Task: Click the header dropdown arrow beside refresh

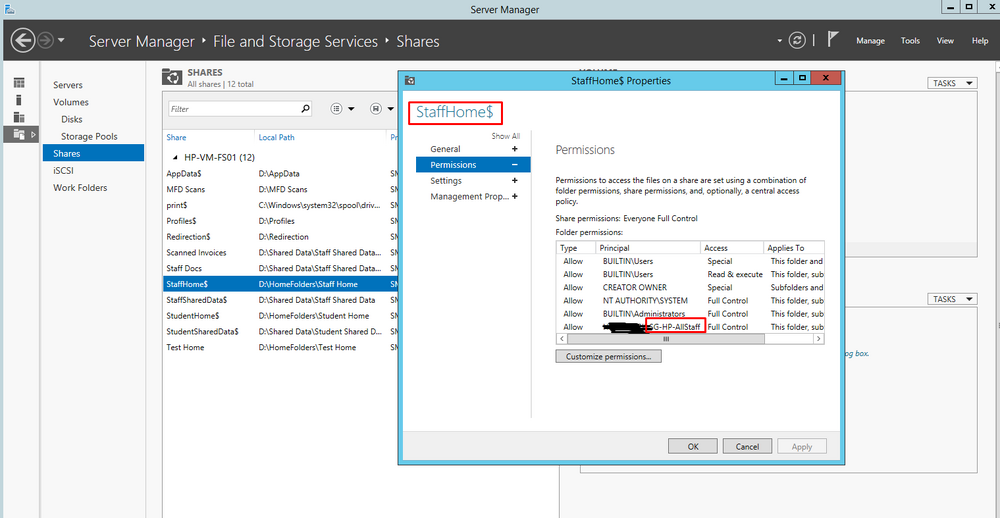Action: pyautogui.click(x=779, y=41)
